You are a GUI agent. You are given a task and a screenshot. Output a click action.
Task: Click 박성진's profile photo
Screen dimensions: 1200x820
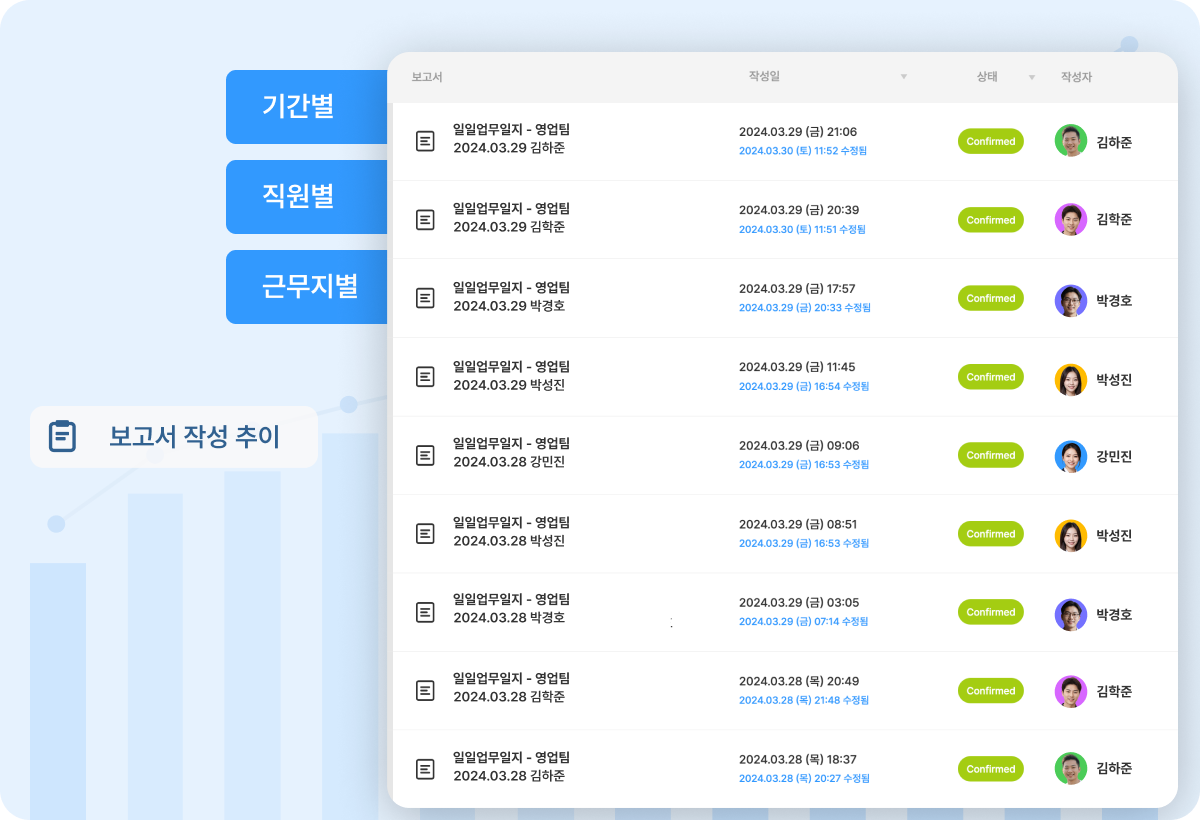pos(1071,376)
